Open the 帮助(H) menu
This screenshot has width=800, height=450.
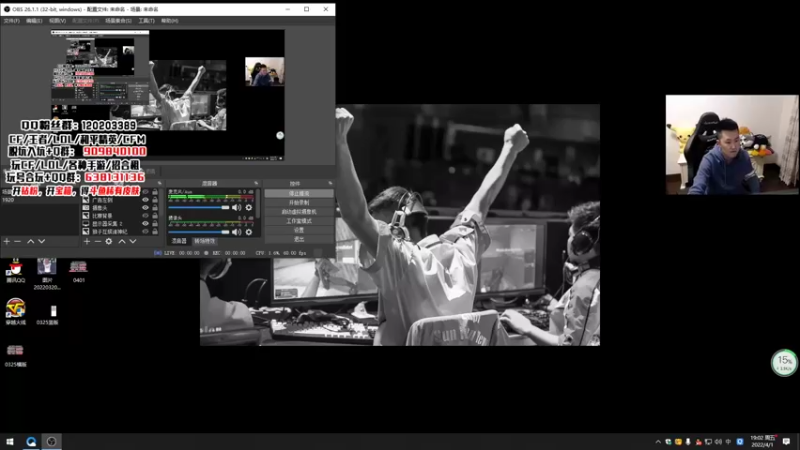coord(169,21)
